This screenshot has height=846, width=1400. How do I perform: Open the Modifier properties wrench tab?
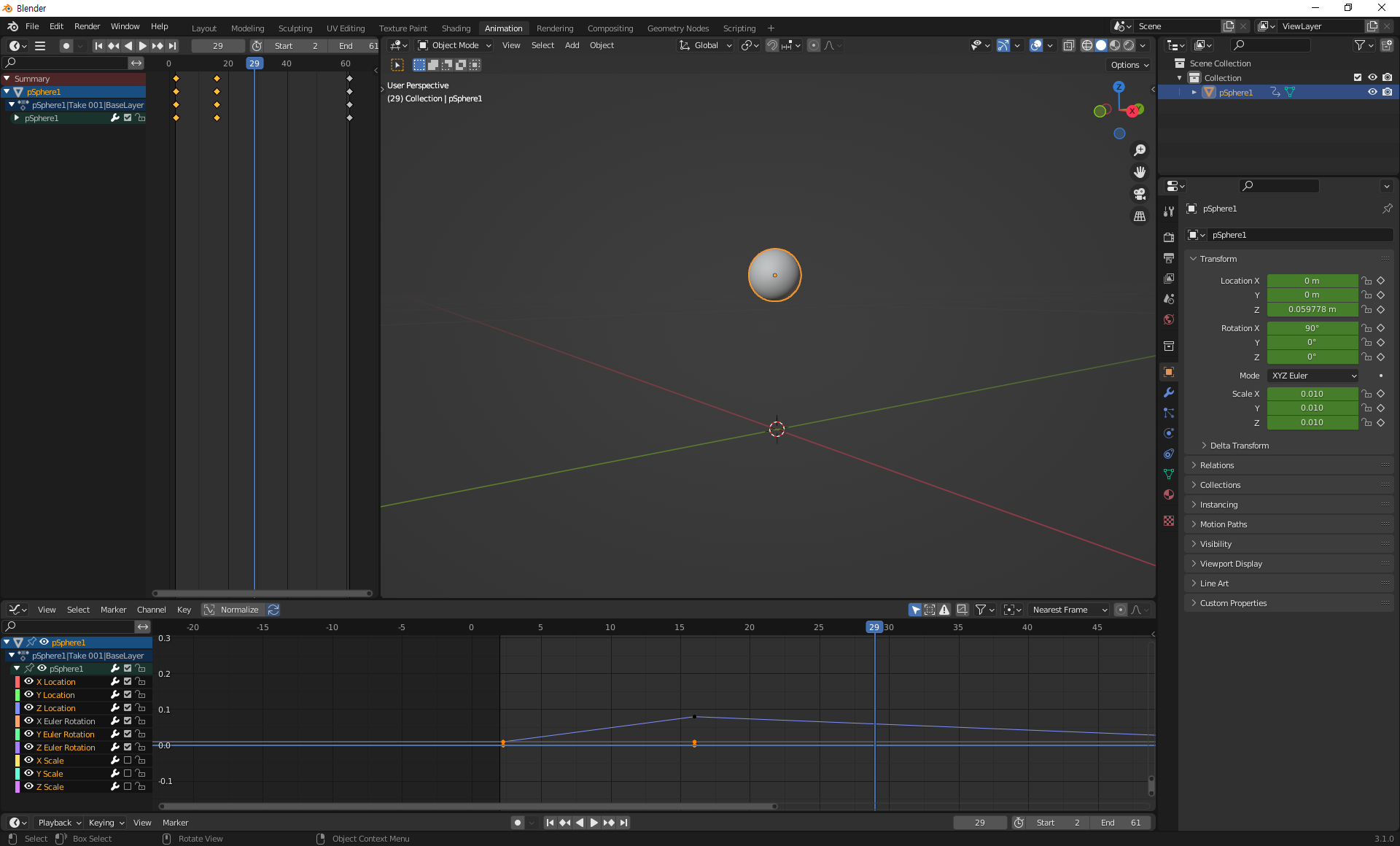tap(1169, 392)
